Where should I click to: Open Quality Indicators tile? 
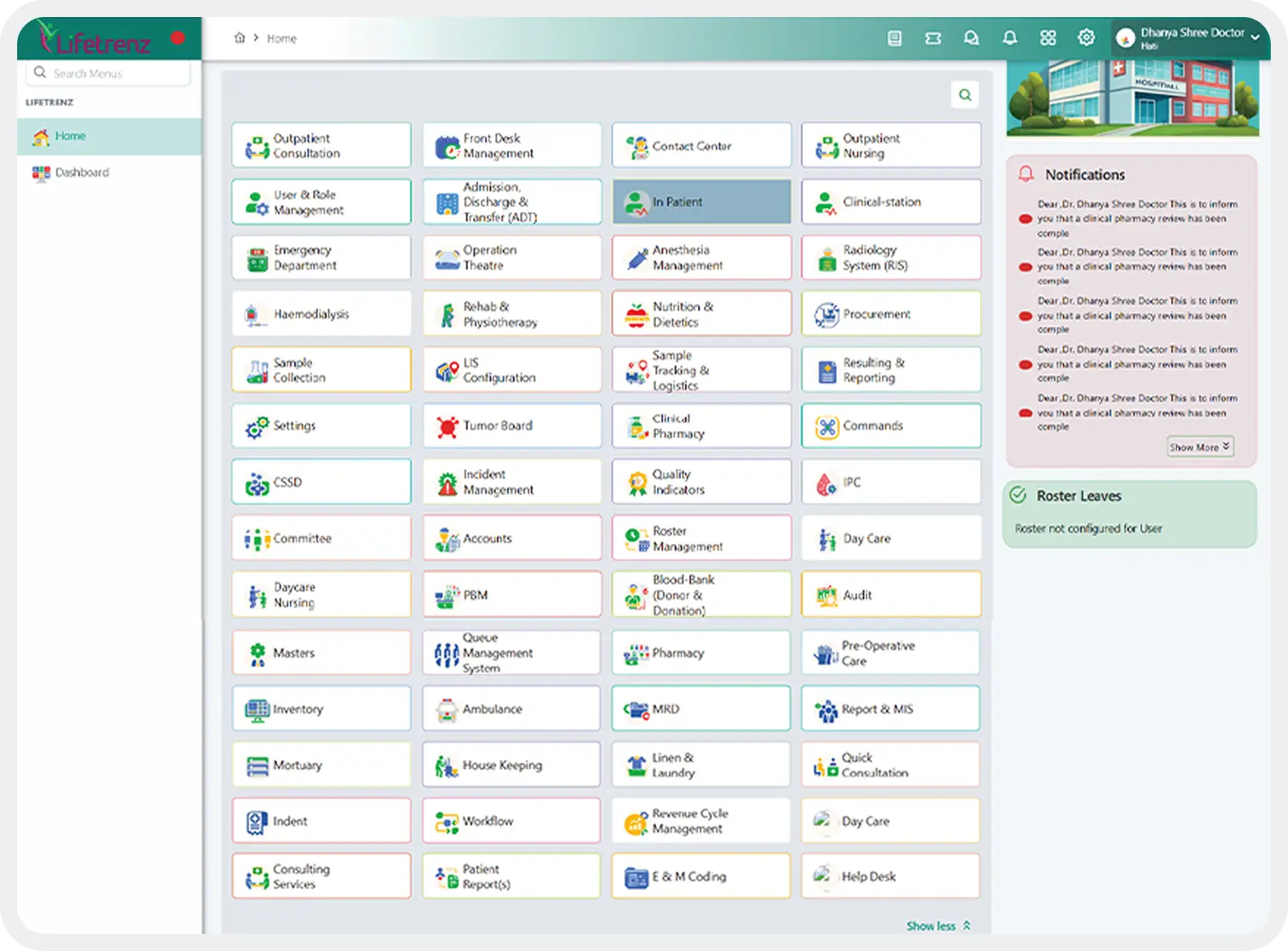(x=701, y=481)
